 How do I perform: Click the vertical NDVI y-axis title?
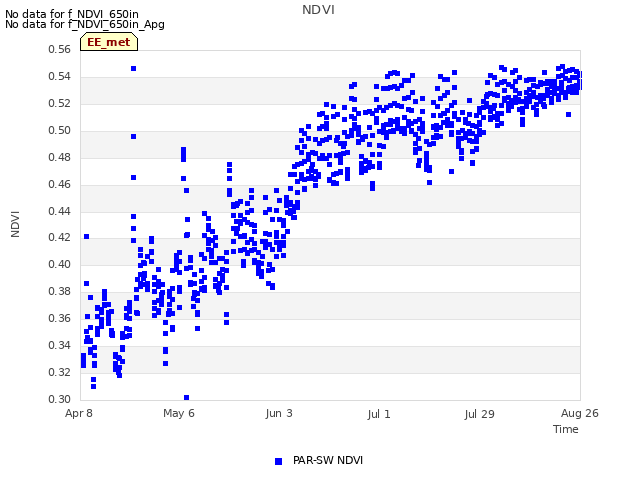point(15,224)
